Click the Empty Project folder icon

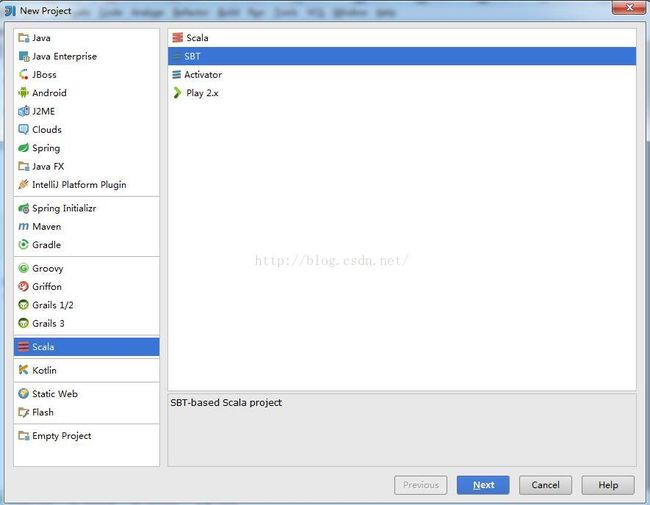tap(24, 436)
